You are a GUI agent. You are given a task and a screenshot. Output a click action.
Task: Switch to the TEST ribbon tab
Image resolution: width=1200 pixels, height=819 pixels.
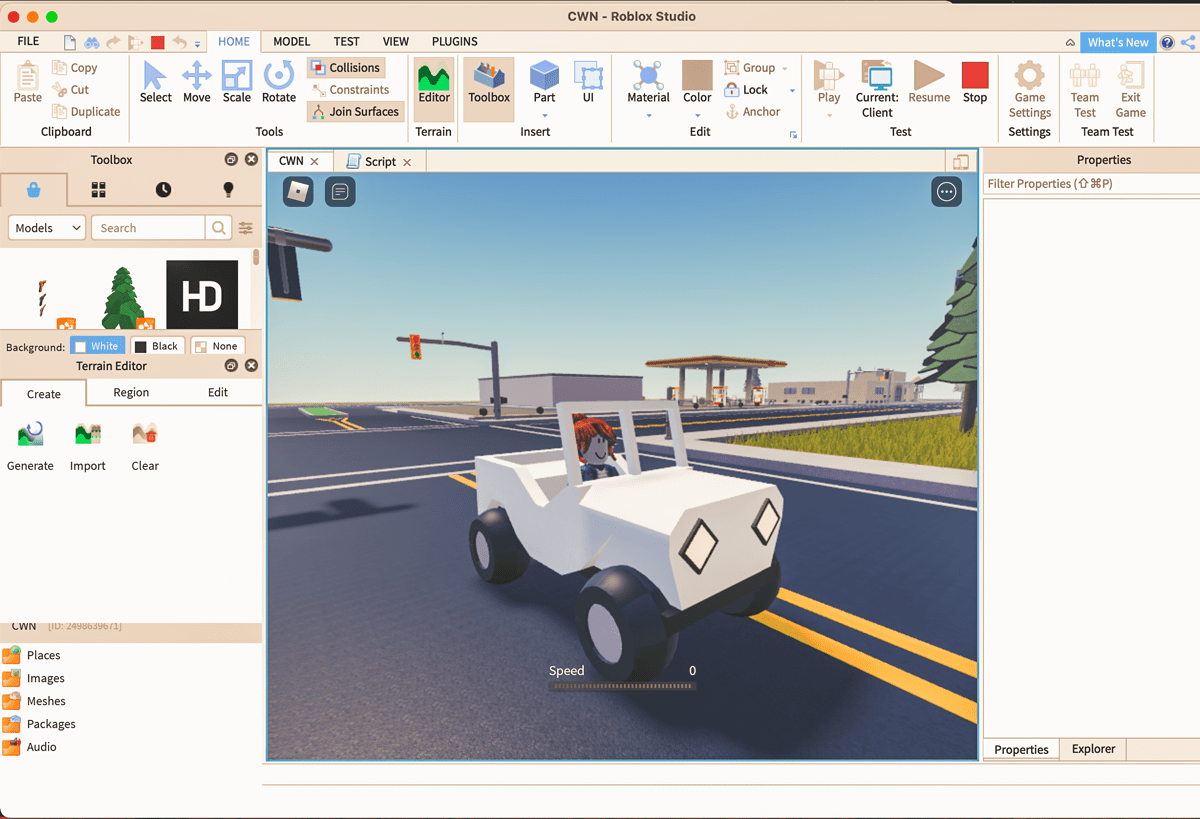coord(347,42)
